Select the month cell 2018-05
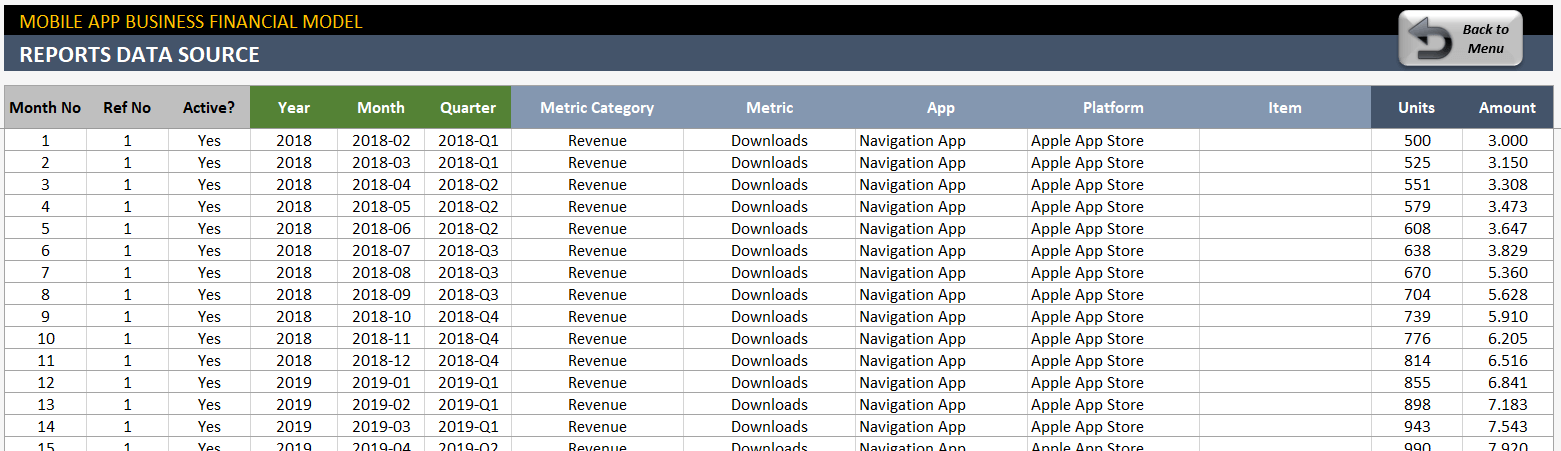The width and height of the screenshot is (1561, 451). click(x=381, y=207)
